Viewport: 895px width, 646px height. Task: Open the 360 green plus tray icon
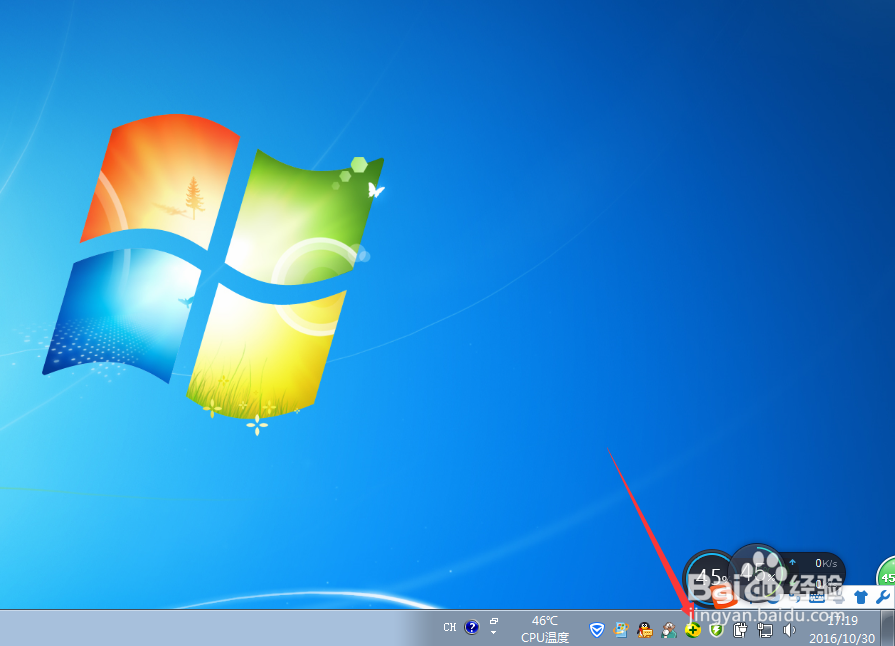click(x=693, y=630)
